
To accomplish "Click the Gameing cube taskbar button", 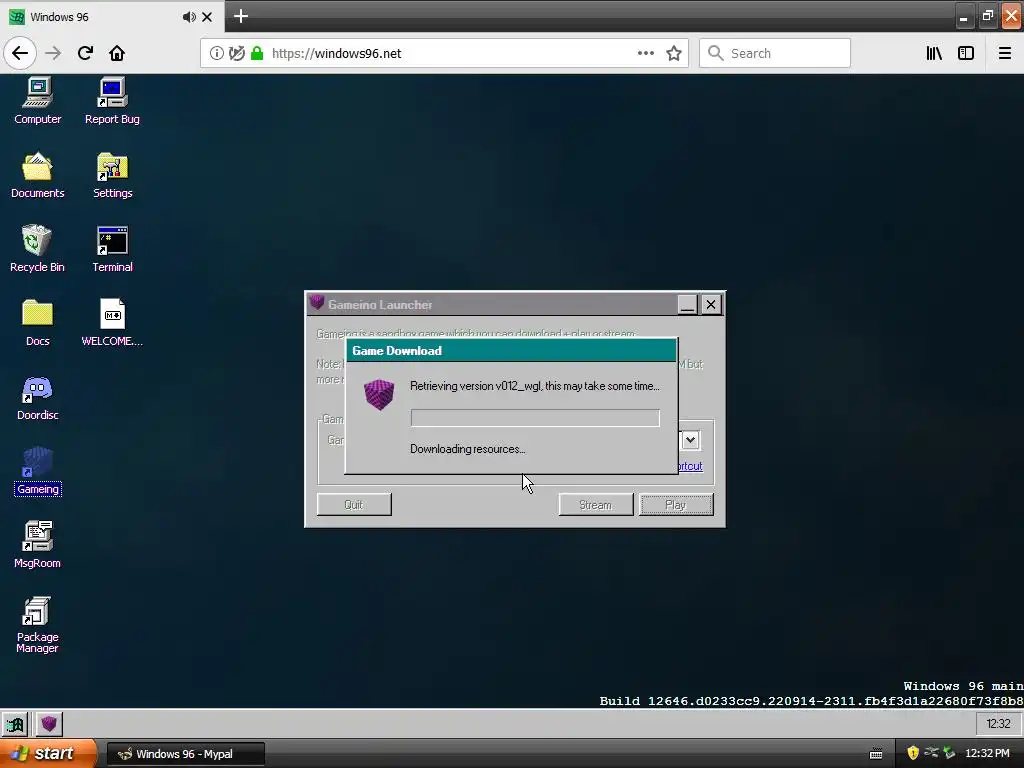I will point(48,724).
